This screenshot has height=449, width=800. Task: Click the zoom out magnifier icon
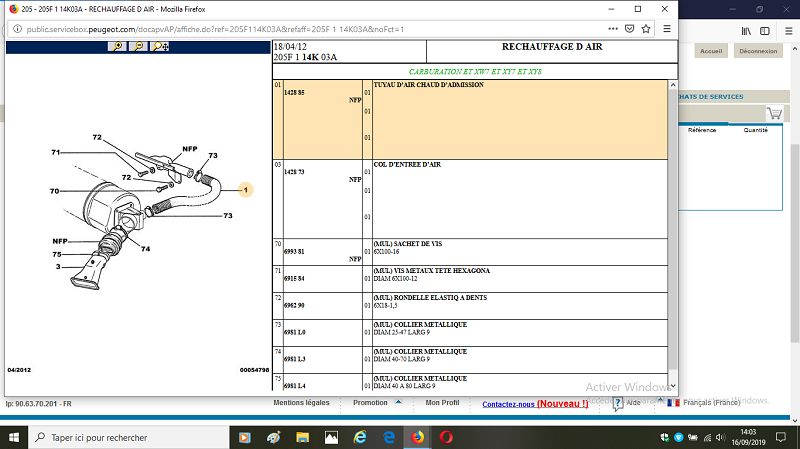point(139,46)
